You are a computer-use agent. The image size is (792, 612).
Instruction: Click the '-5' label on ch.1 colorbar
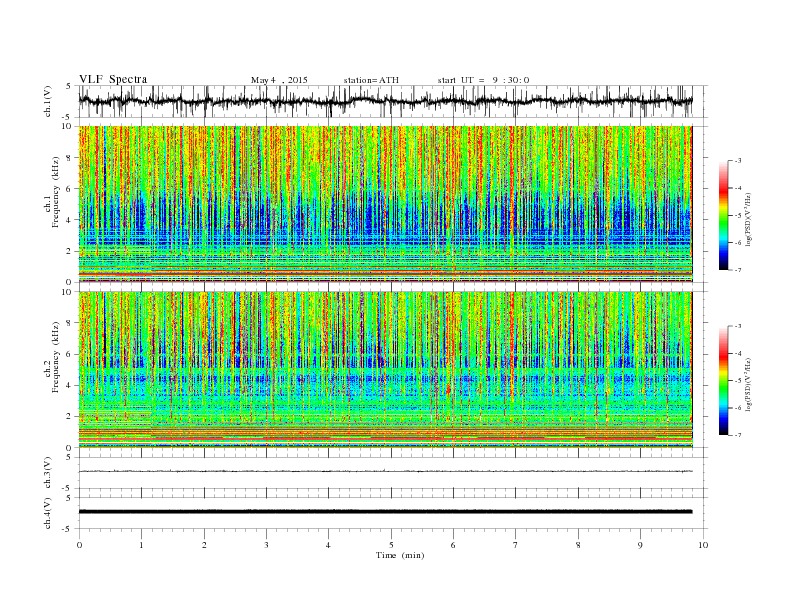738,216
